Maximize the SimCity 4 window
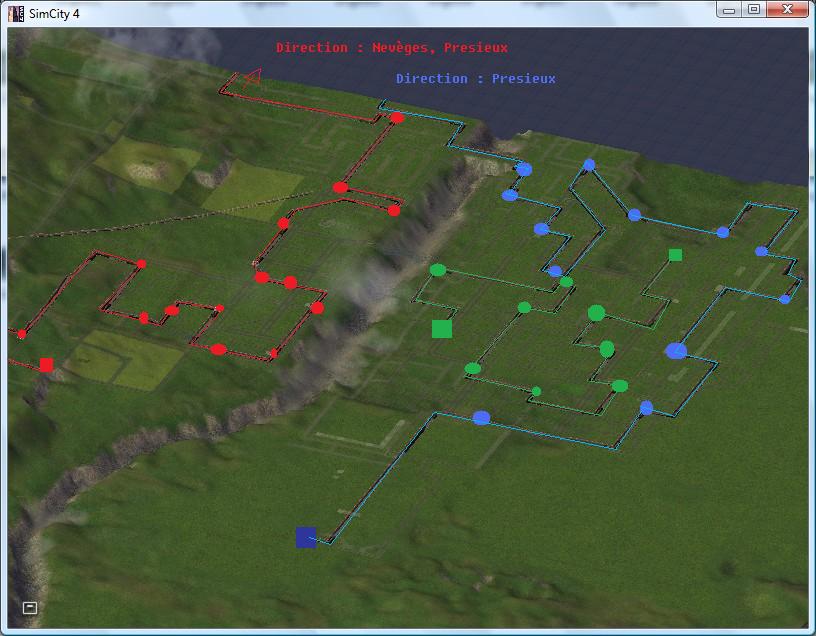 coord(754,10)
